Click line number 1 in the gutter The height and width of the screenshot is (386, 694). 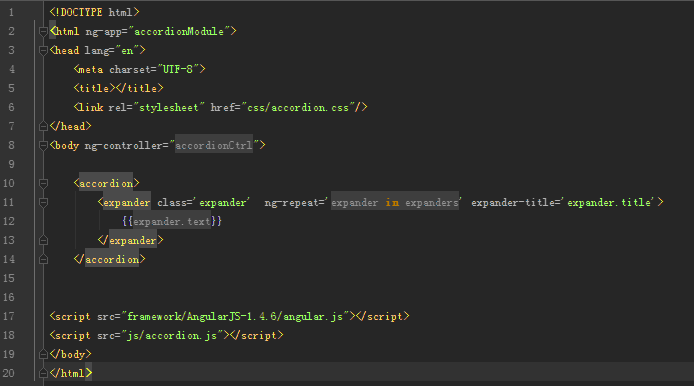pyautogui.click(x=11, y=12)
